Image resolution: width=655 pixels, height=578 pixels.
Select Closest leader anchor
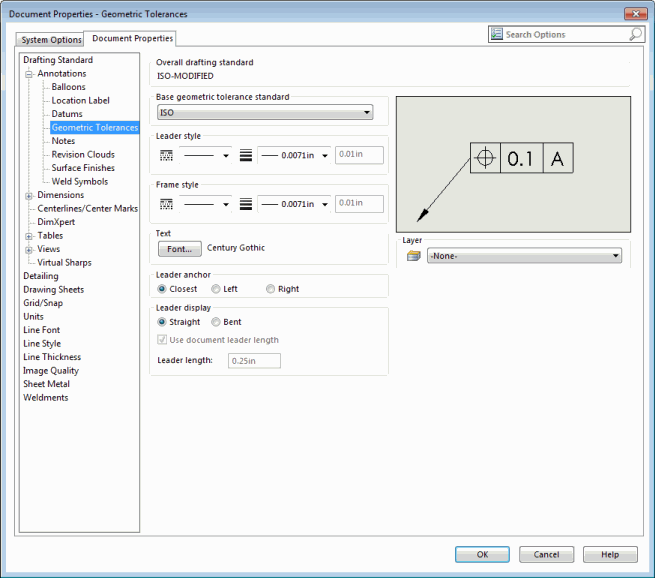(x=162, y=289)
